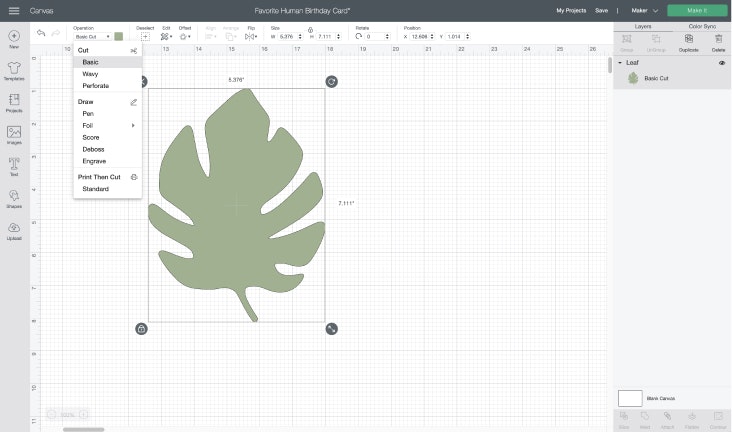Click the Weld icon at panel bottom
This screenshot has height=432, width=732.
[645, 416]
